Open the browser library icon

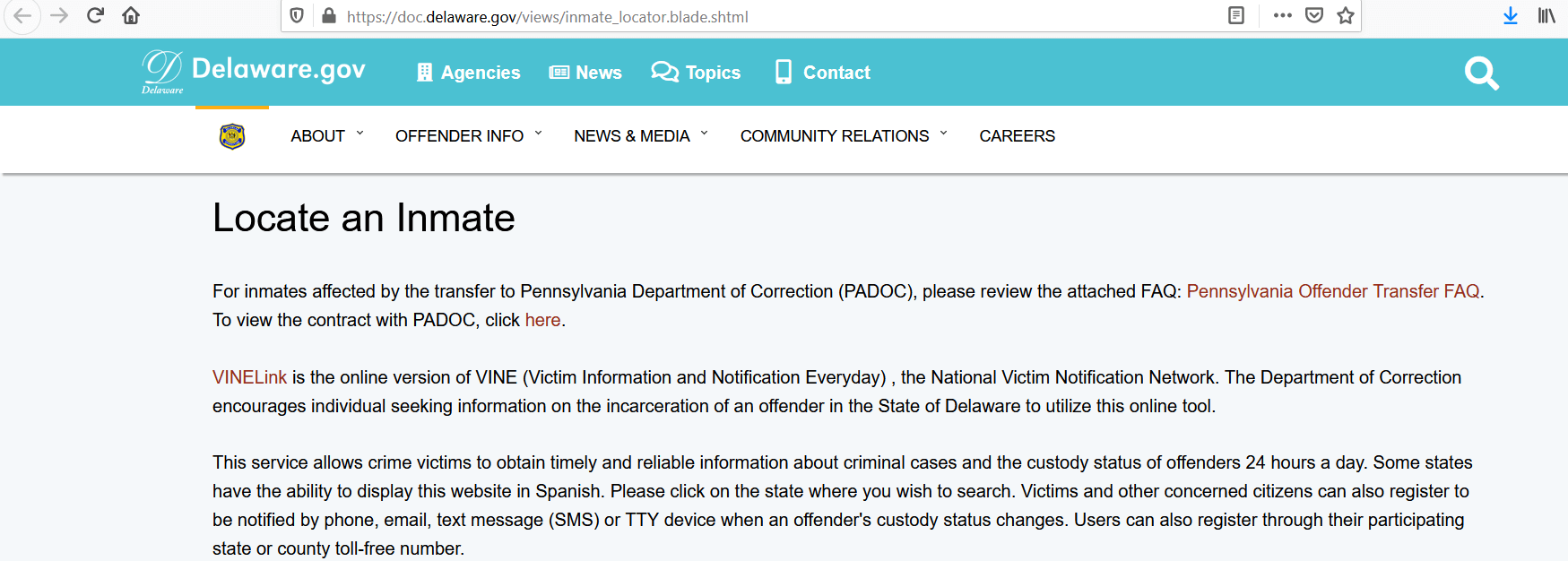[1546, 16]
